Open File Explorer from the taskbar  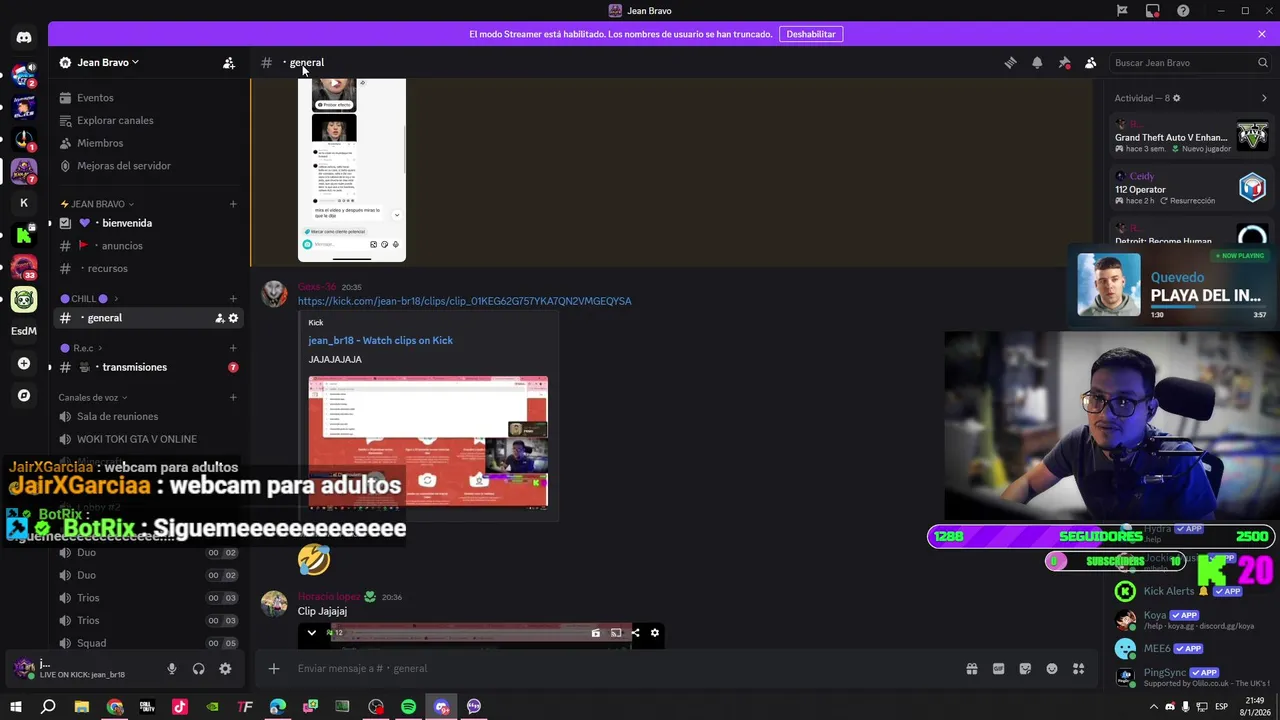point(82,707)
